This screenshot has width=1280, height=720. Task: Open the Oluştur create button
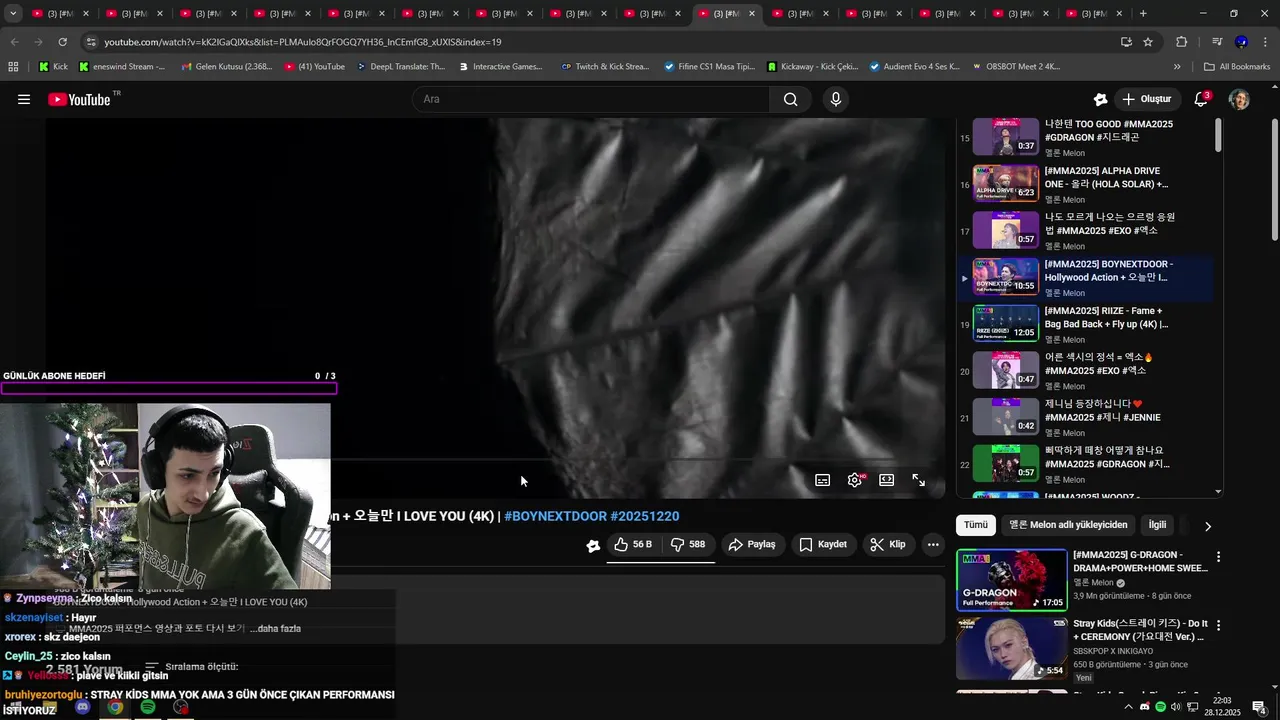click(1147, 99)
